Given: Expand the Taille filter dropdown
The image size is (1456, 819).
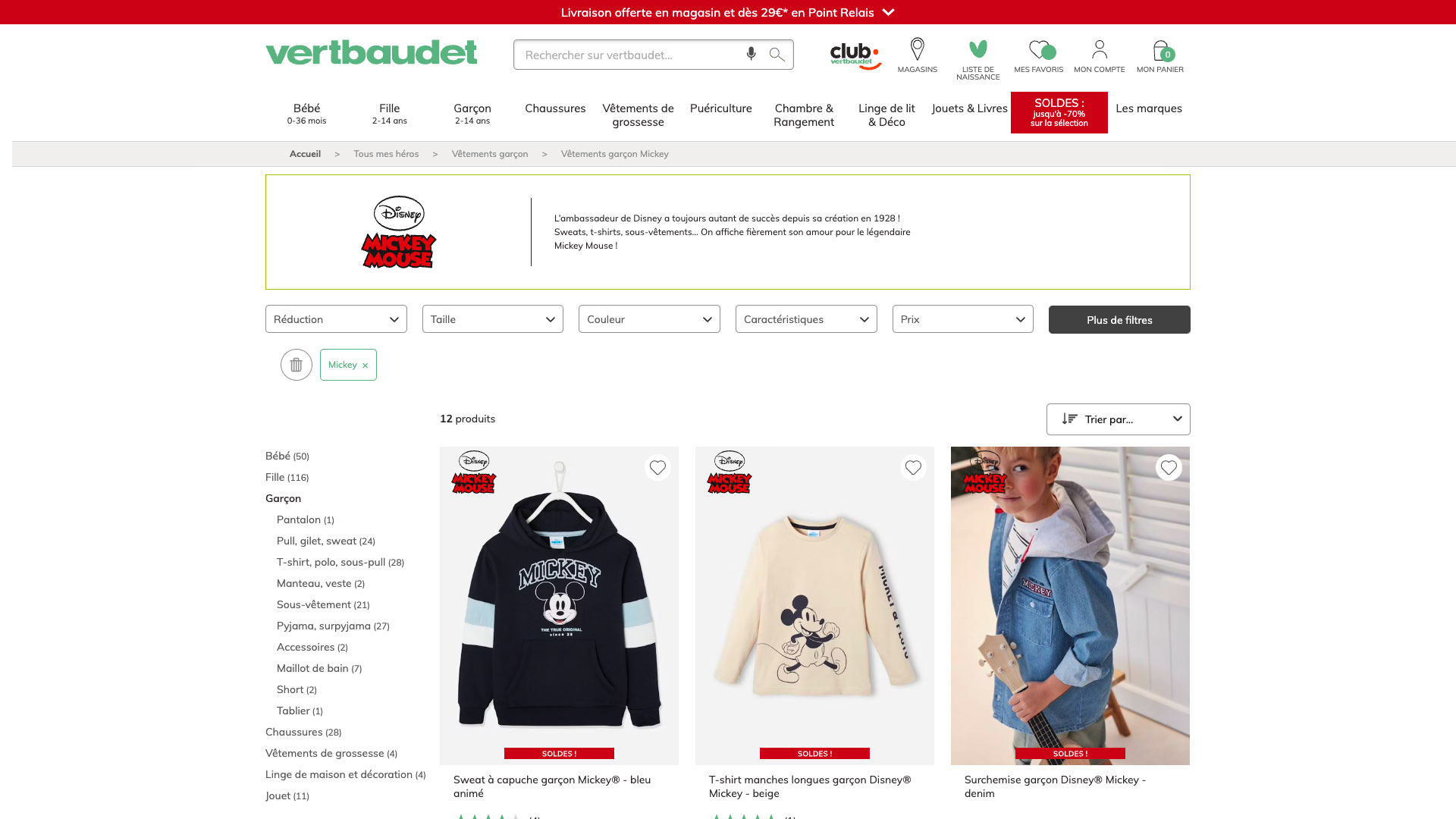Looking at the screenshot, I should click(x=493, y=319).
